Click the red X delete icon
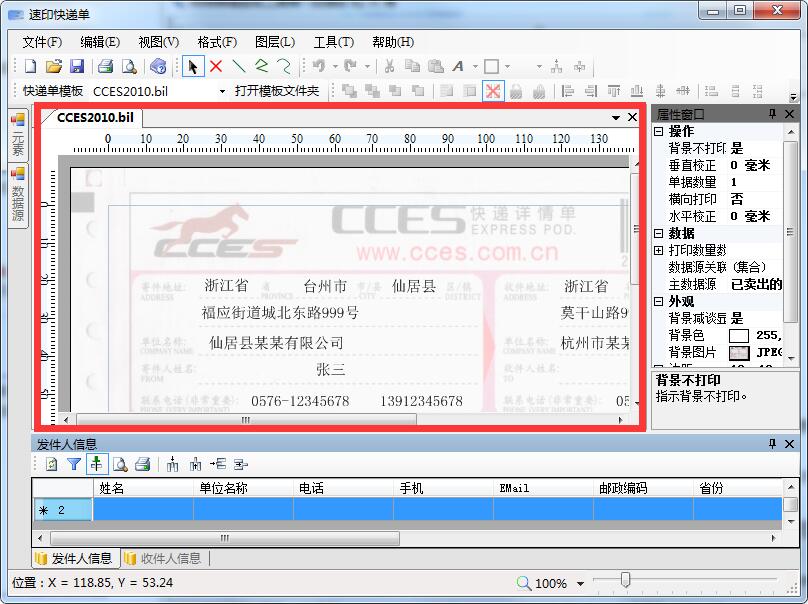Image resolution: width=808 pixels, height=604 pixels. (x=216, y=67)
